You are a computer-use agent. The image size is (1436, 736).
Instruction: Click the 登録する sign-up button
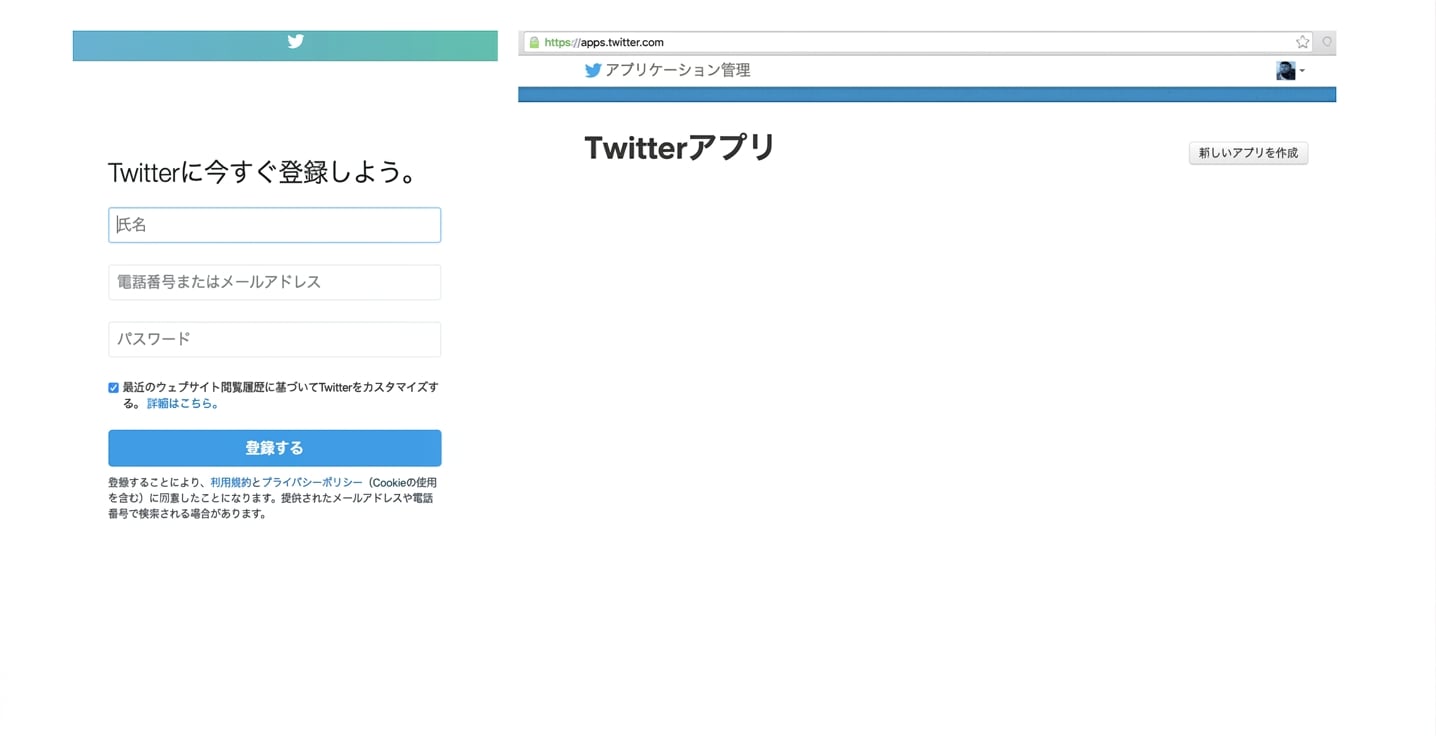(274, 448)
